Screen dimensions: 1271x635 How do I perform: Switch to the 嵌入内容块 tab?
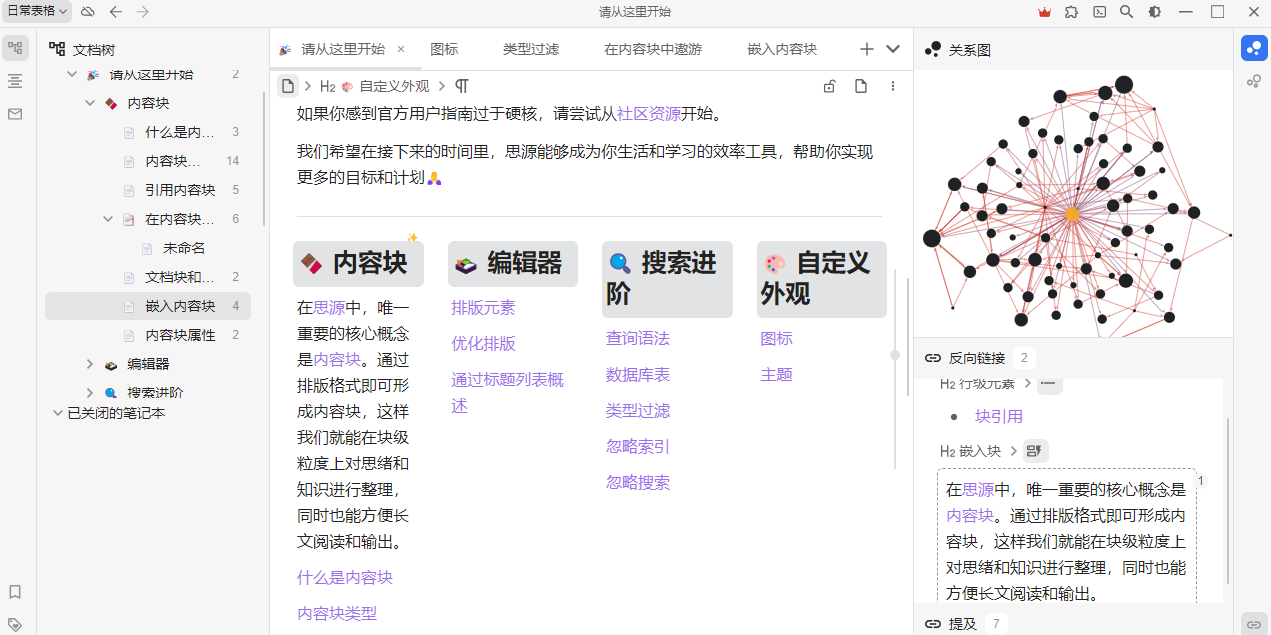point(782,49)
